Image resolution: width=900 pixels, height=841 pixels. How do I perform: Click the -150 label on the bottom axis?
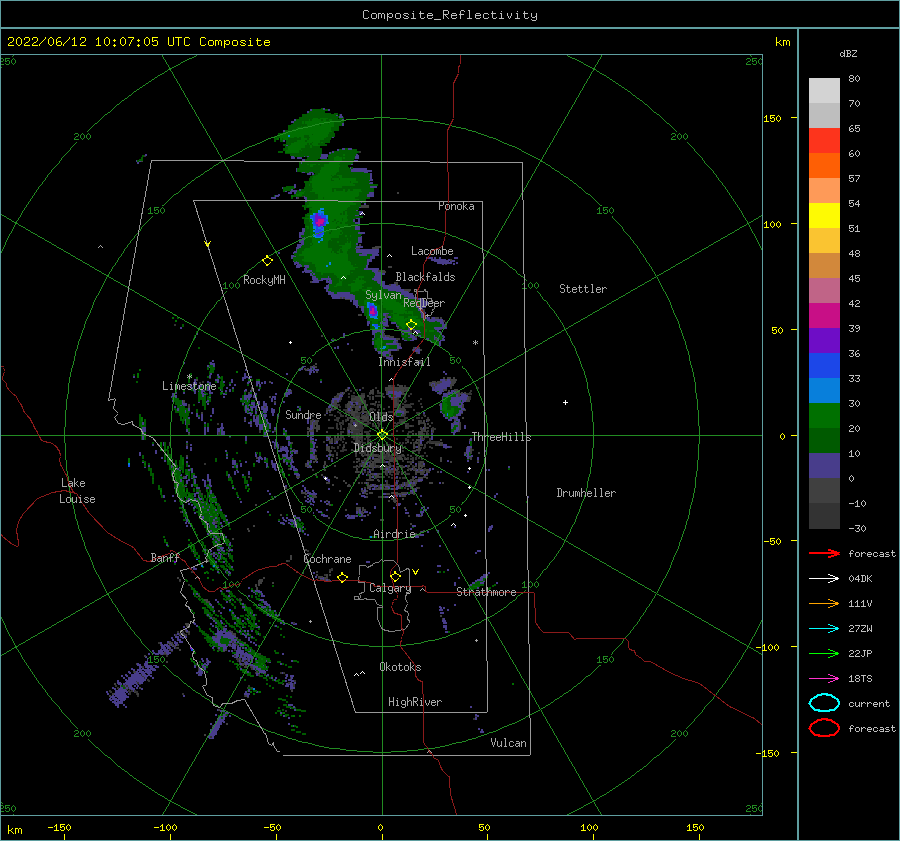click(59, 828)
